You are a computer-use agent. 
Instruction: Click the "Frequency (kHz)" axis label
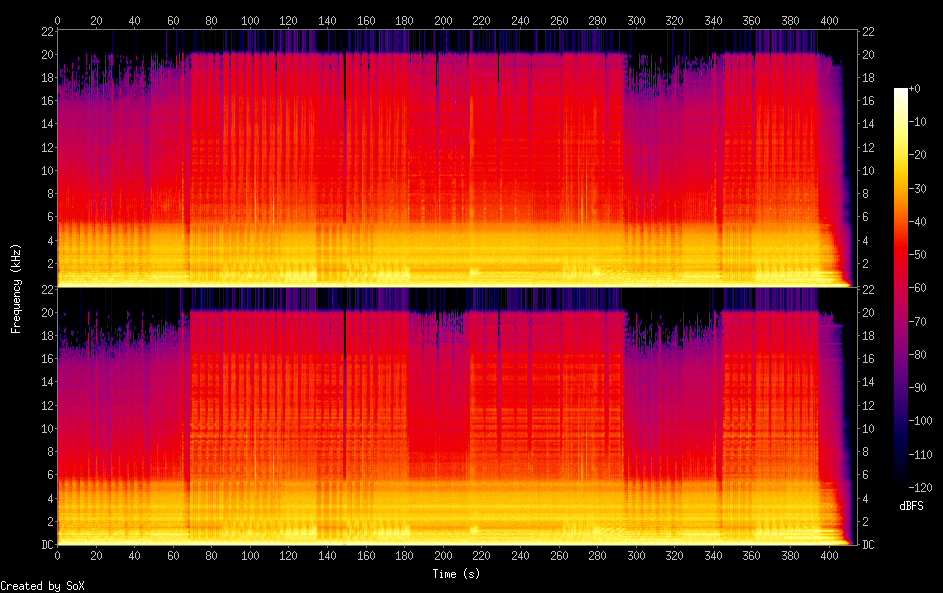[16, 288]
